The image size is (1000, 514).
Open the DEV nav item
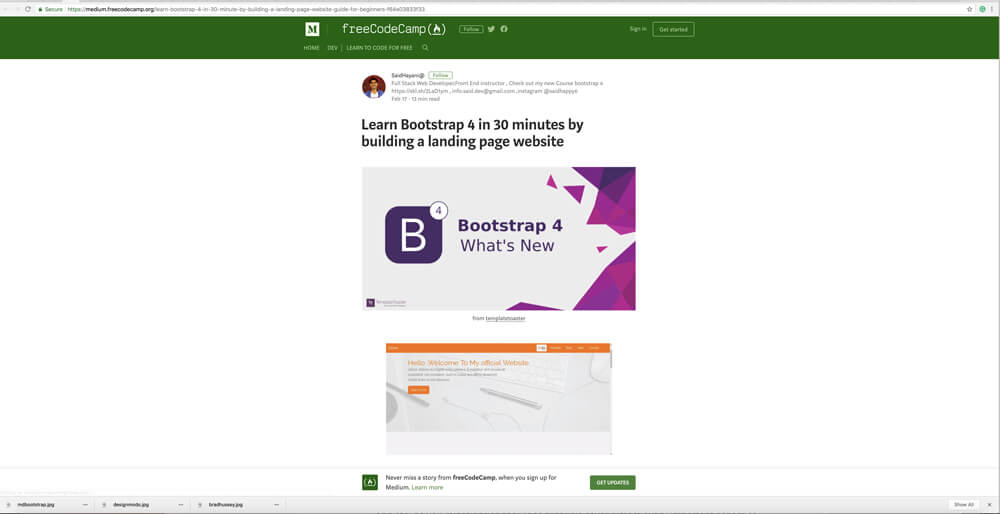(332, 48)
